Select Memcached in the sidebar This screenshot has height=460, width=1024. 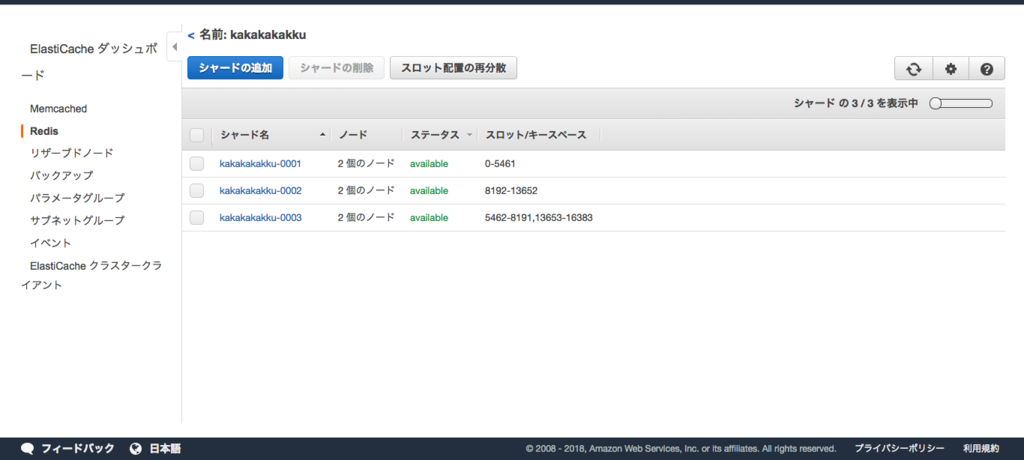58,108
